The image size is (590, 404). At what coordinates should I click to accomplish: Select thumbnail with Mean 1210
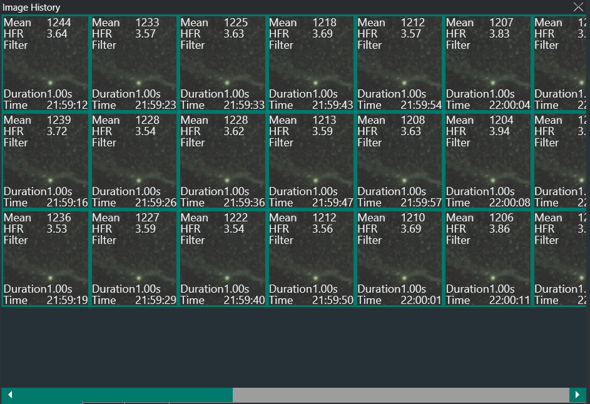click(400, 258)
